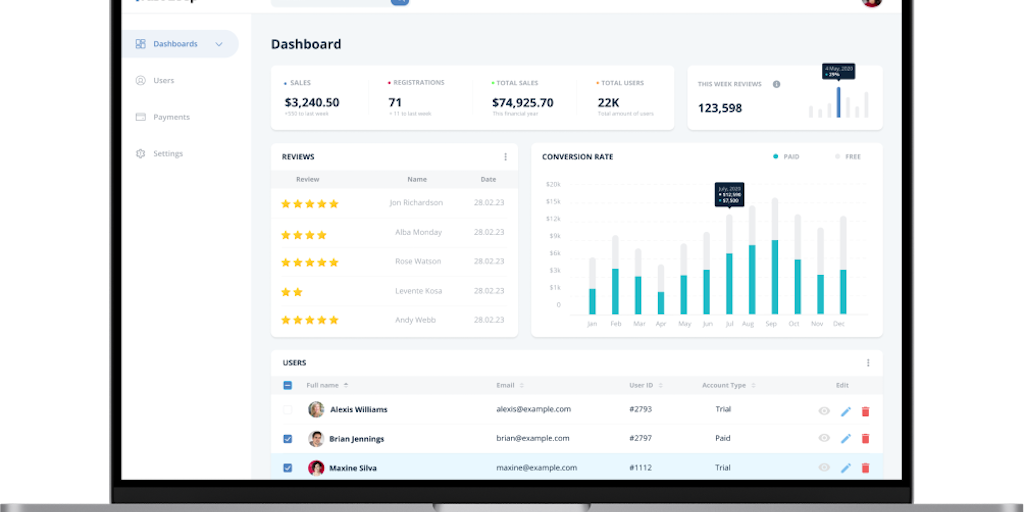The image size is (1024, 512).
Task: Click the Rose Watson reviewer name
Action: tap(418, 261)
